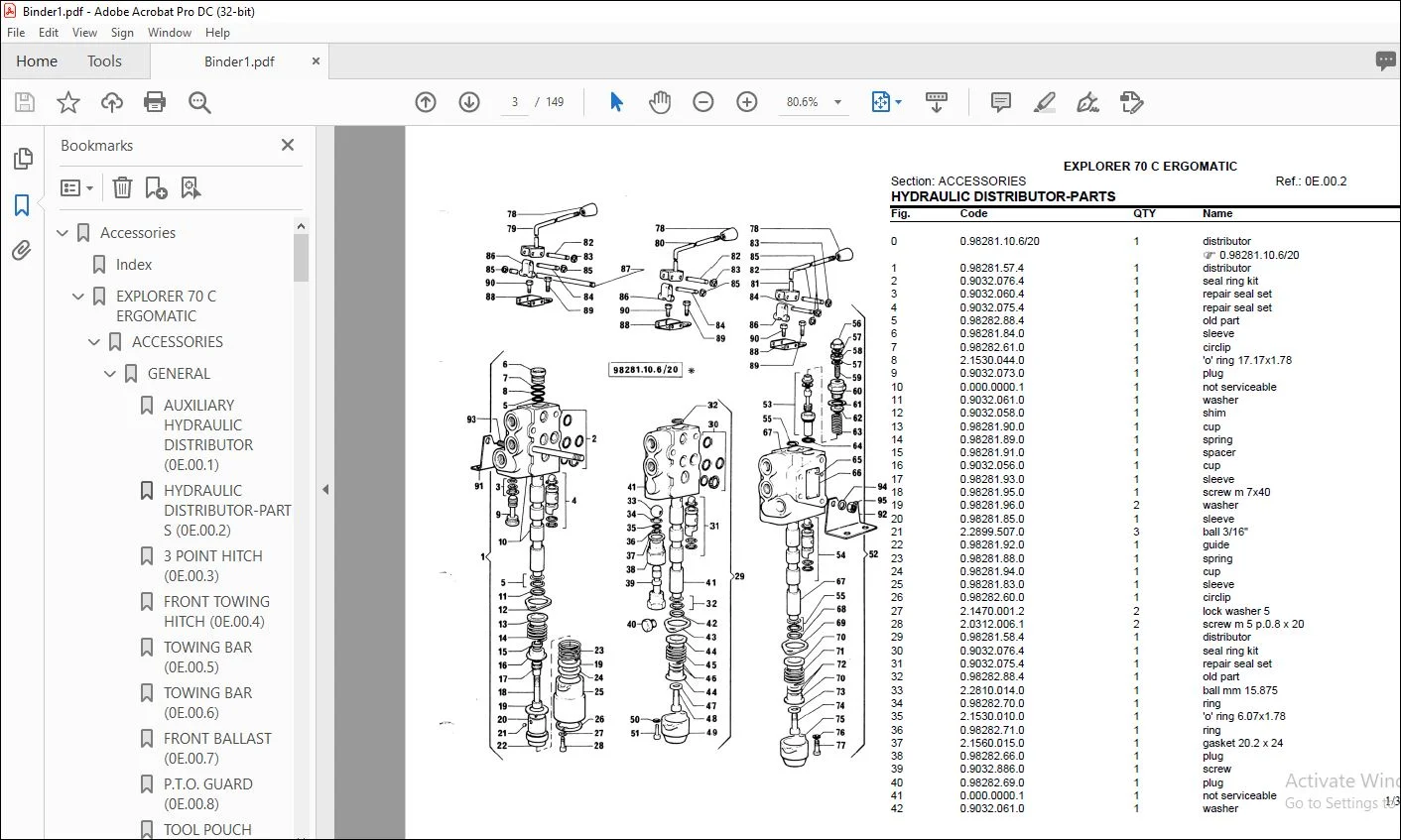Open FRONT TOWING HITCH (0E.00.4) bookmark
1401x840 pixels.
[216, 611]
